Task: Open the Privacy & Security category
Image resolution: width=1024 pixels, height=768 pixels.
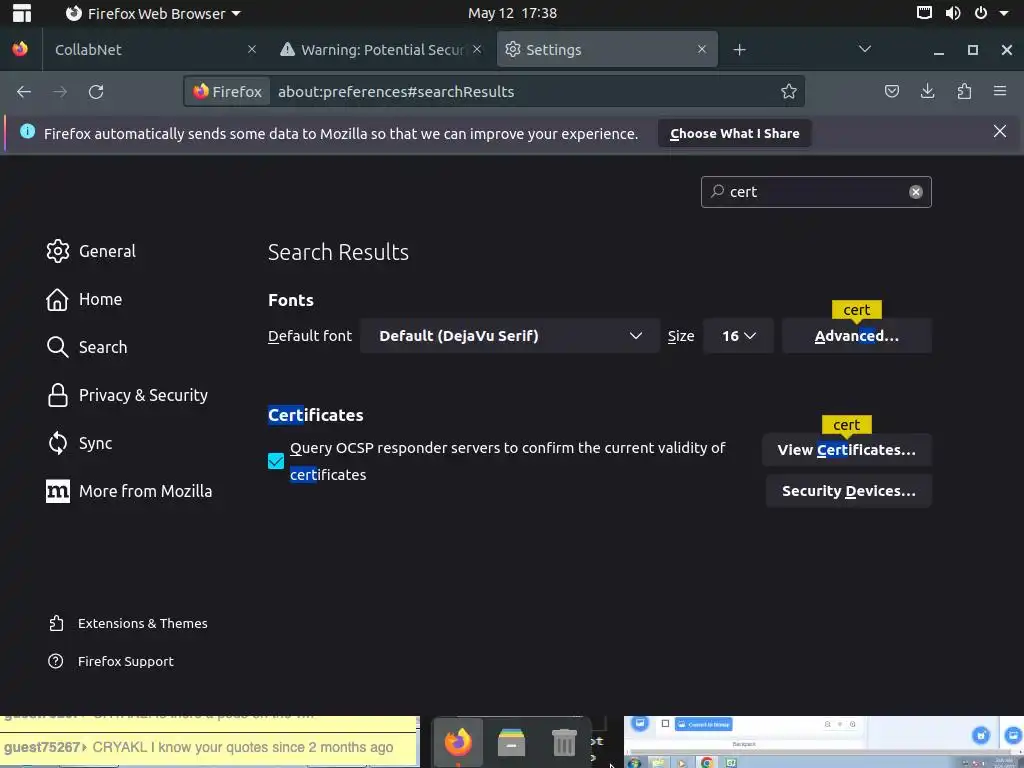Action: coord(127,396)
